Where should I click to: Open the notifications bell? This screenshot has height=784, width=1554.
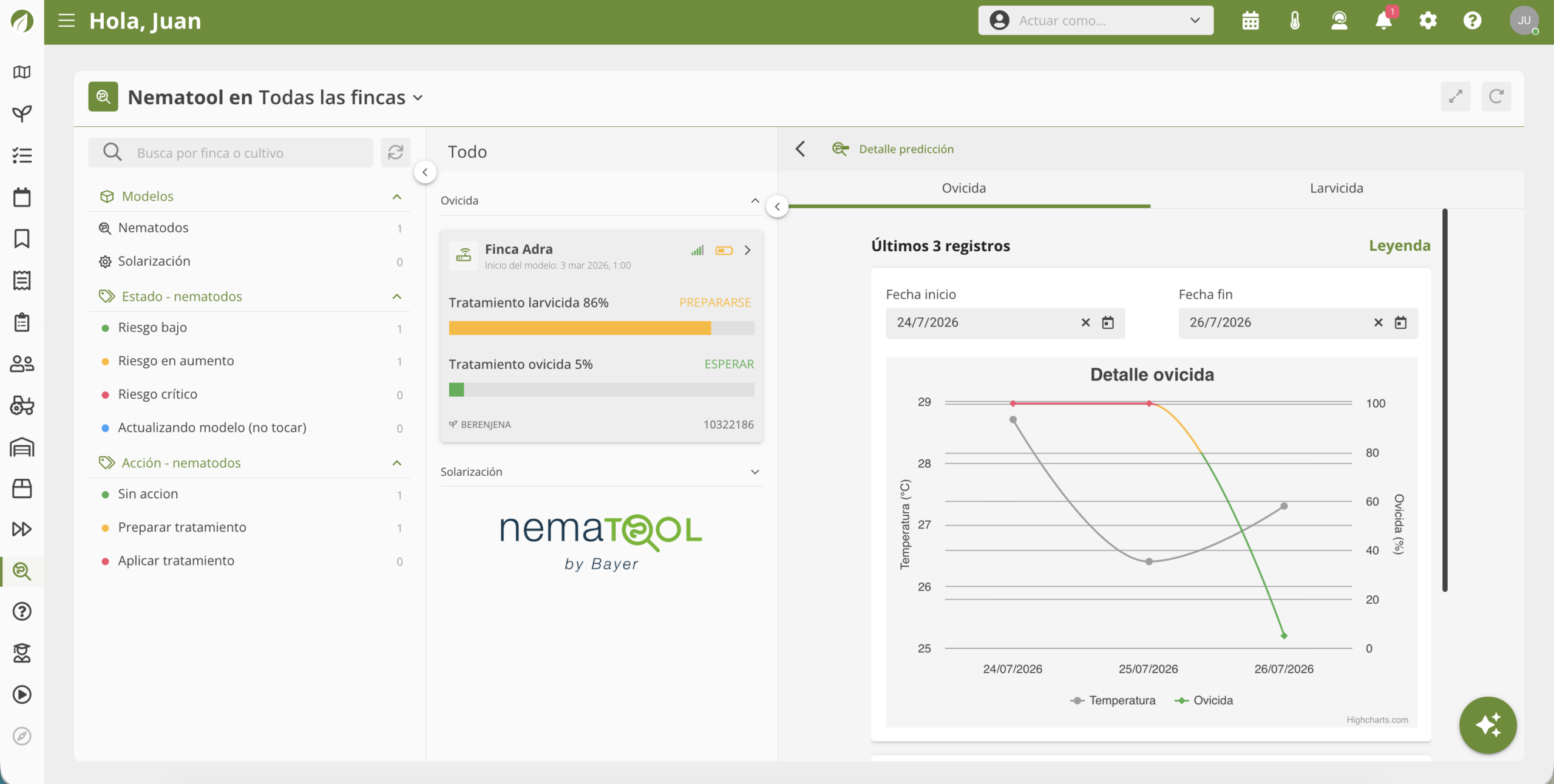1383,21
